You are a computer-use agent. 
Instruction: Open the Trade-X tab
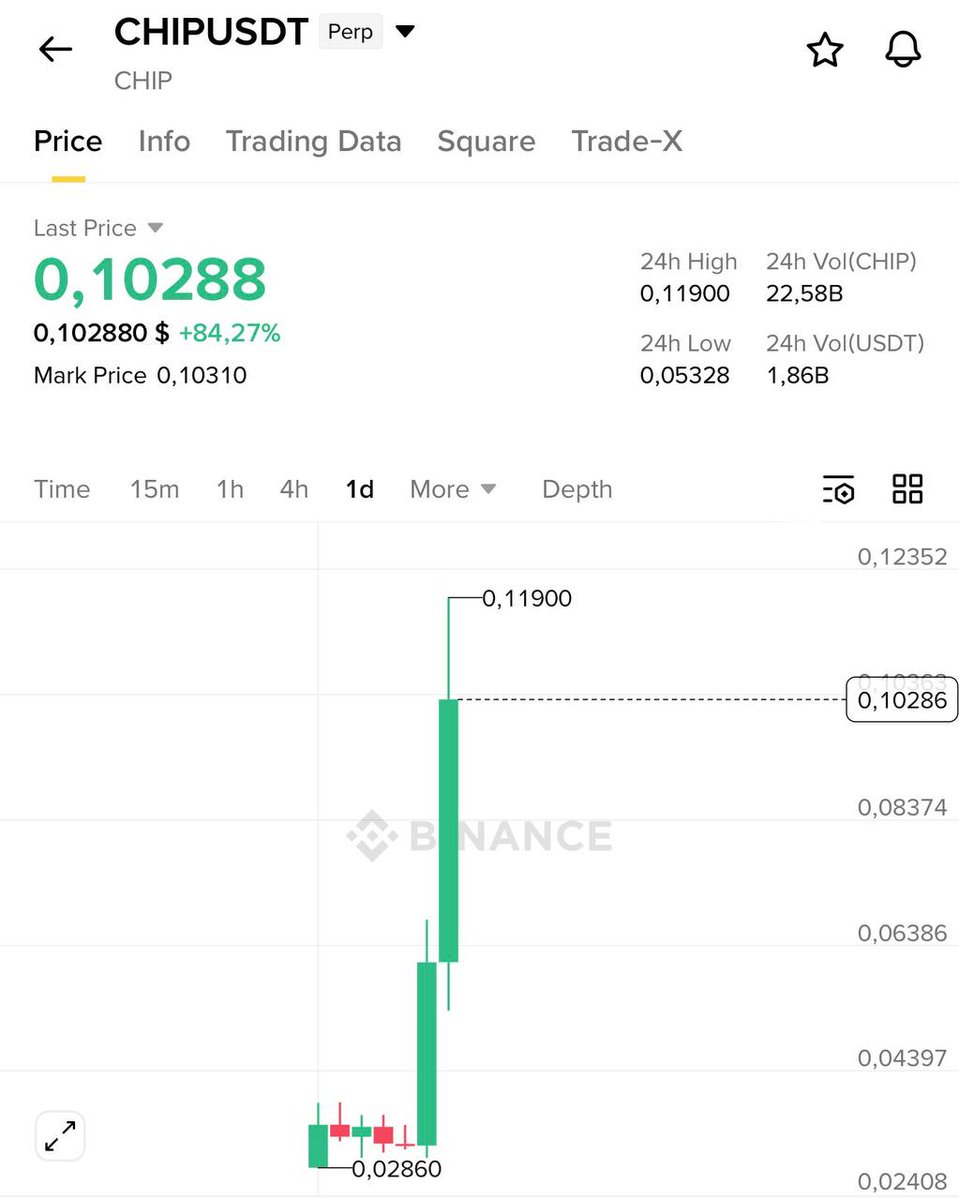626,142
